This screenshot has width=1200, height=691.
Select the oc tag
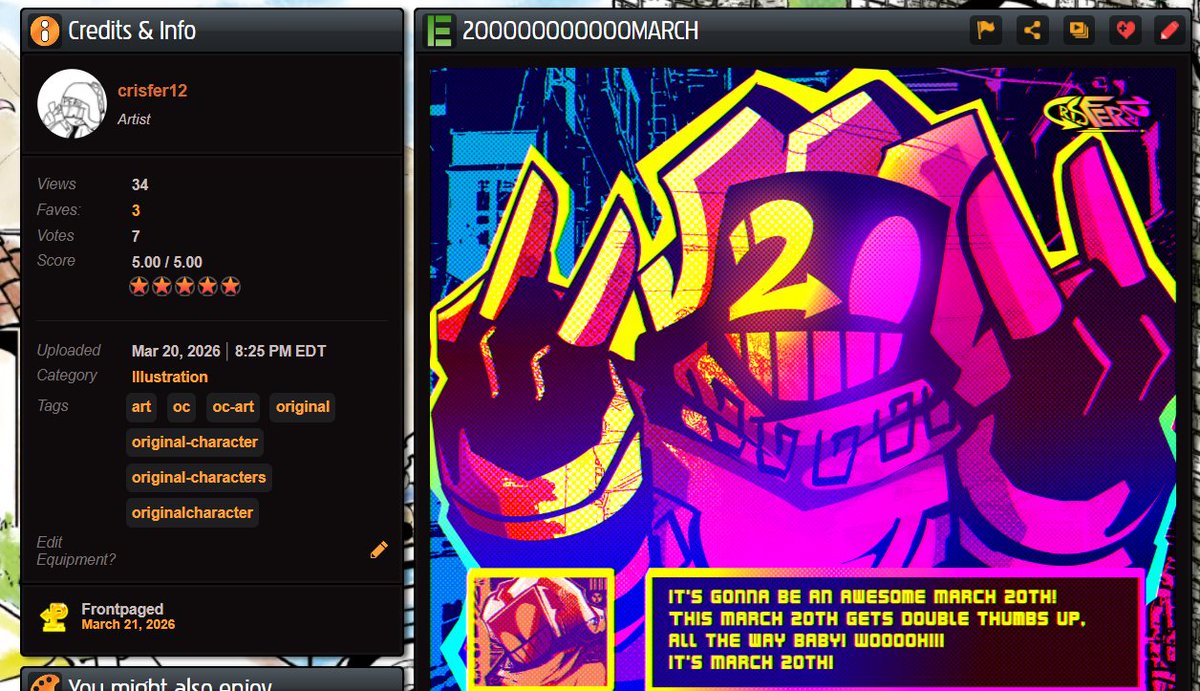181,407
